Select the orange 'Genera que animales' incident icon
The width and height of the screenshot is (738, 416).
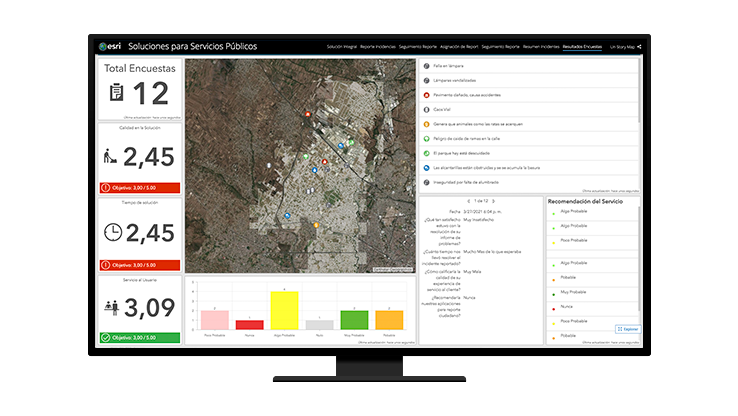(x=427, y=124)
